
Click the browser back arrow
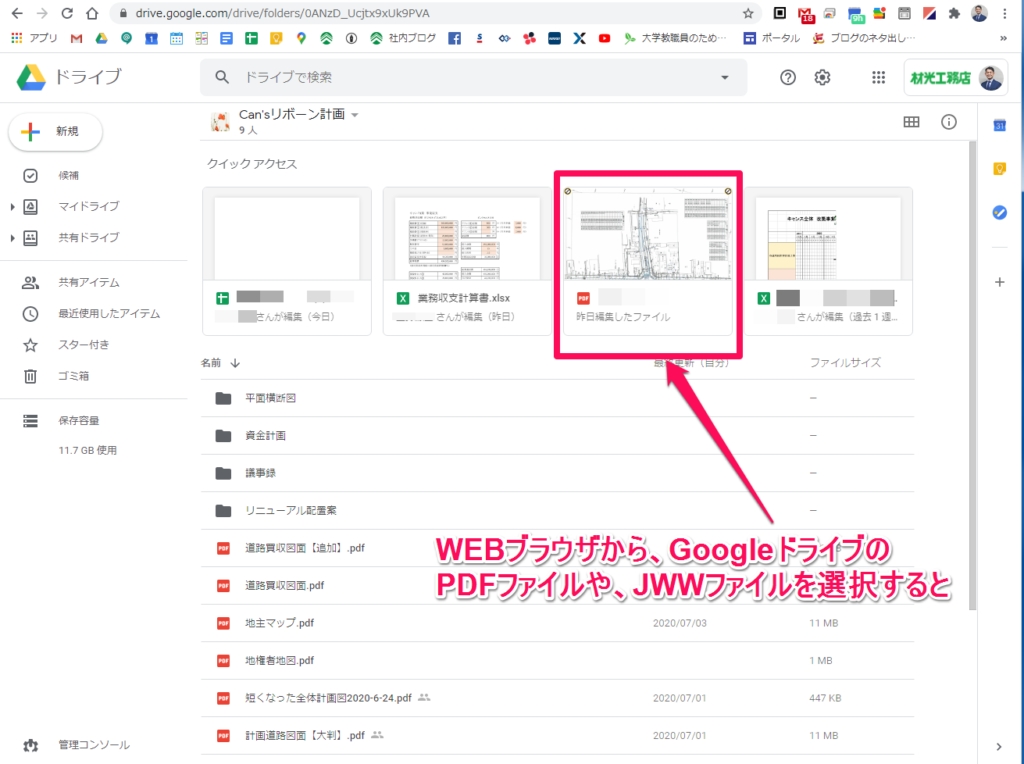[18, 13]
